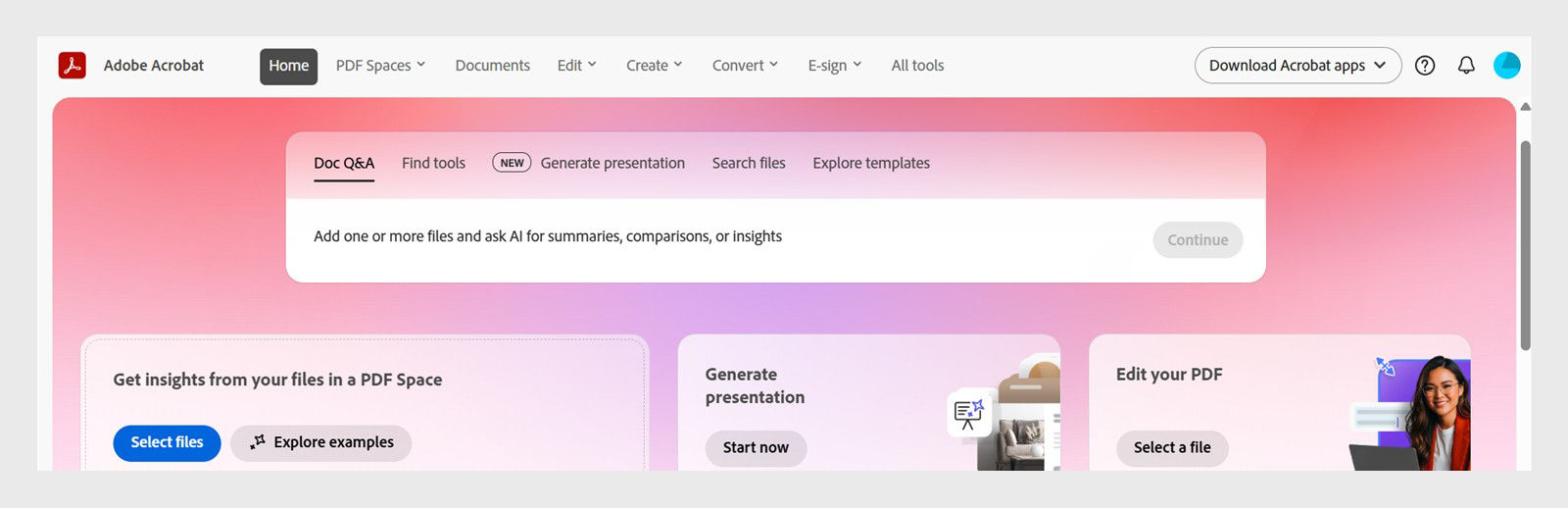The width and height of the screenshot is (1568, 508).
Task: Click the Generate presentation card heading
Action: pyautogui.click(x=755, y=385)
